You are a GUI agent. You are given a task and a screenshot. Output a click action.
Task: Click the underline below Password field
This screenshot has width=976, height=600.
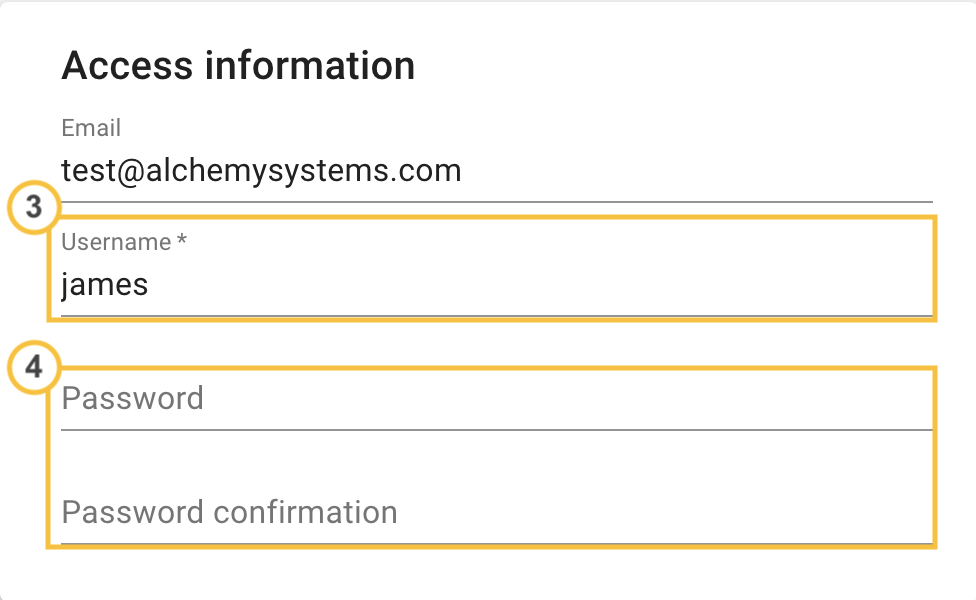[497, 430]
